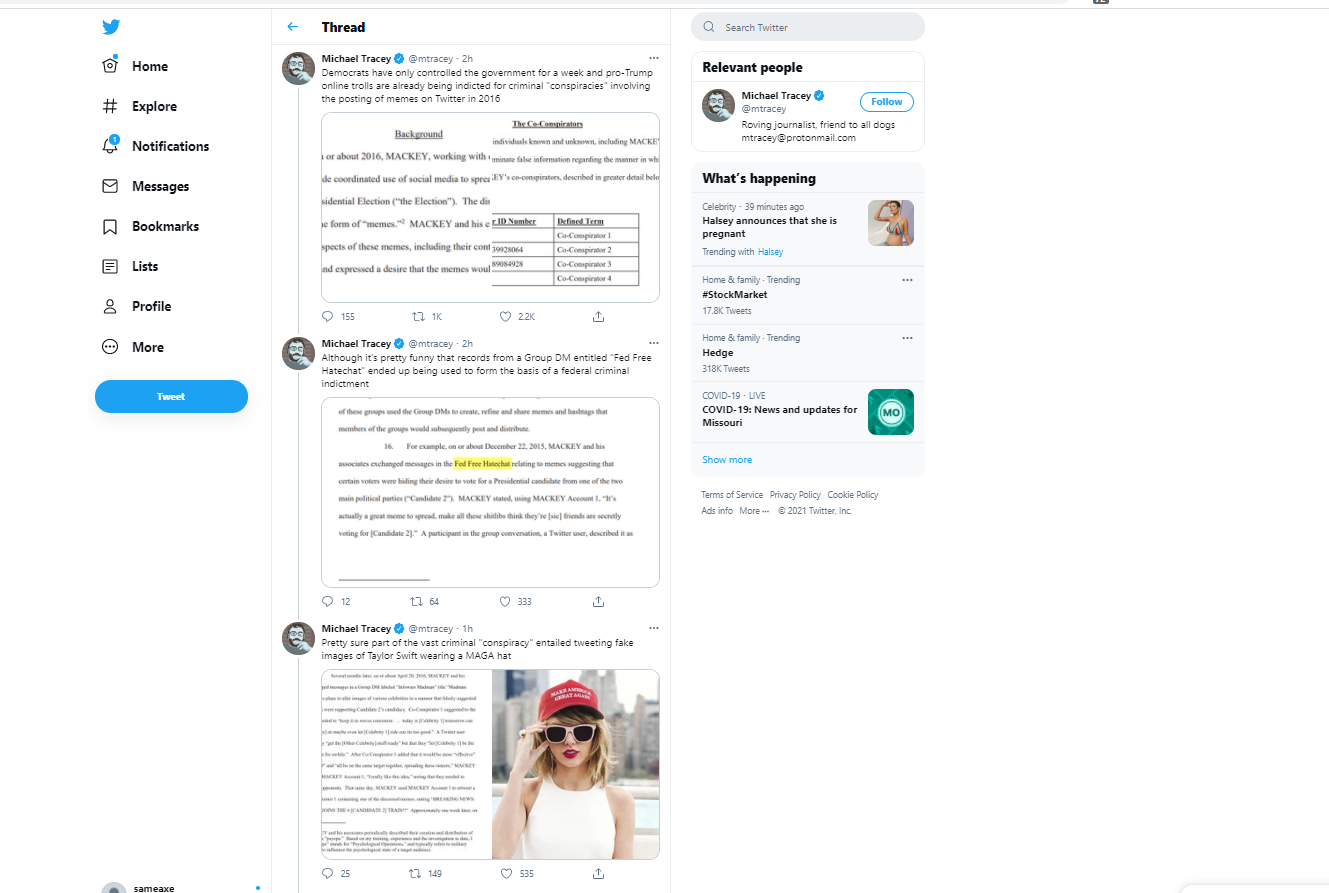
Task: Click the Search Twitter field
Action: tap(808, 27)
